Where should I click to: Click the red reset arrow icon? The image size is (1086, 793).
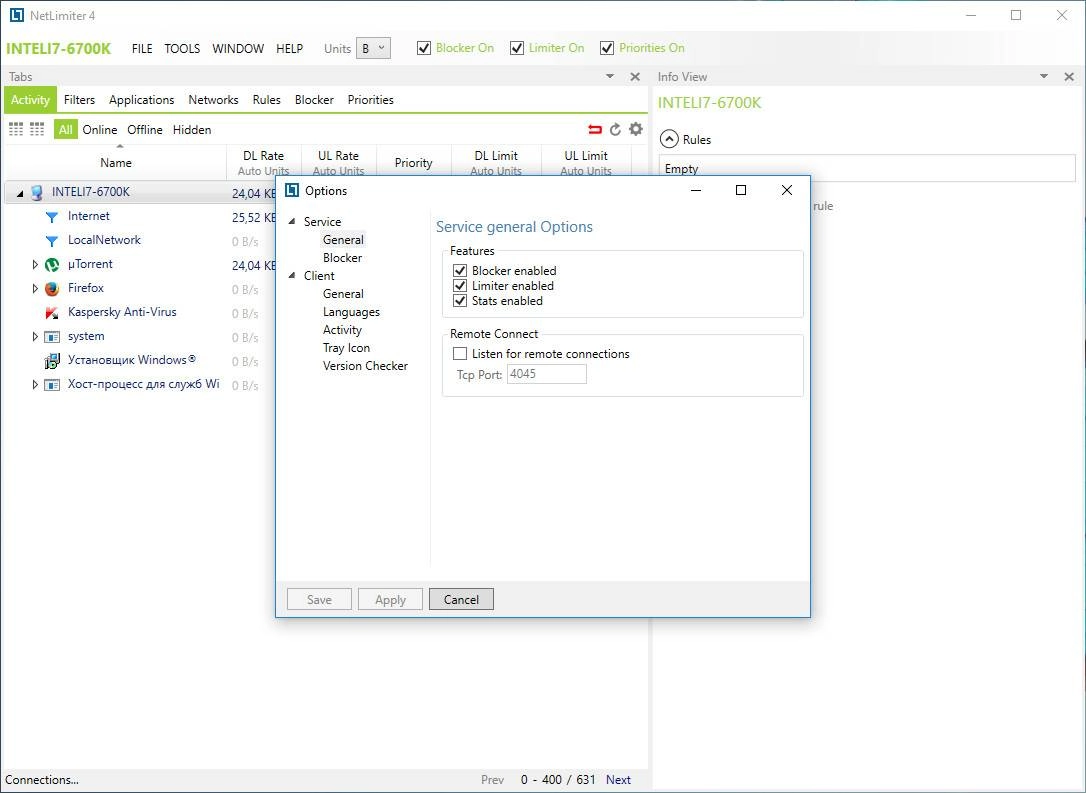(x=594, y=130)
